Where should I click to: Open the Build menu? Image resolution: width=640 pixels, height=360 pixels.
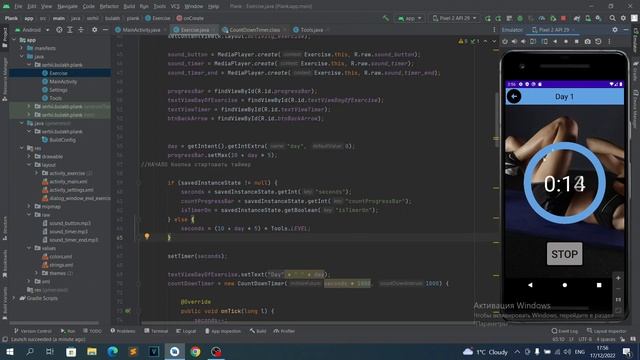(129, 7)
